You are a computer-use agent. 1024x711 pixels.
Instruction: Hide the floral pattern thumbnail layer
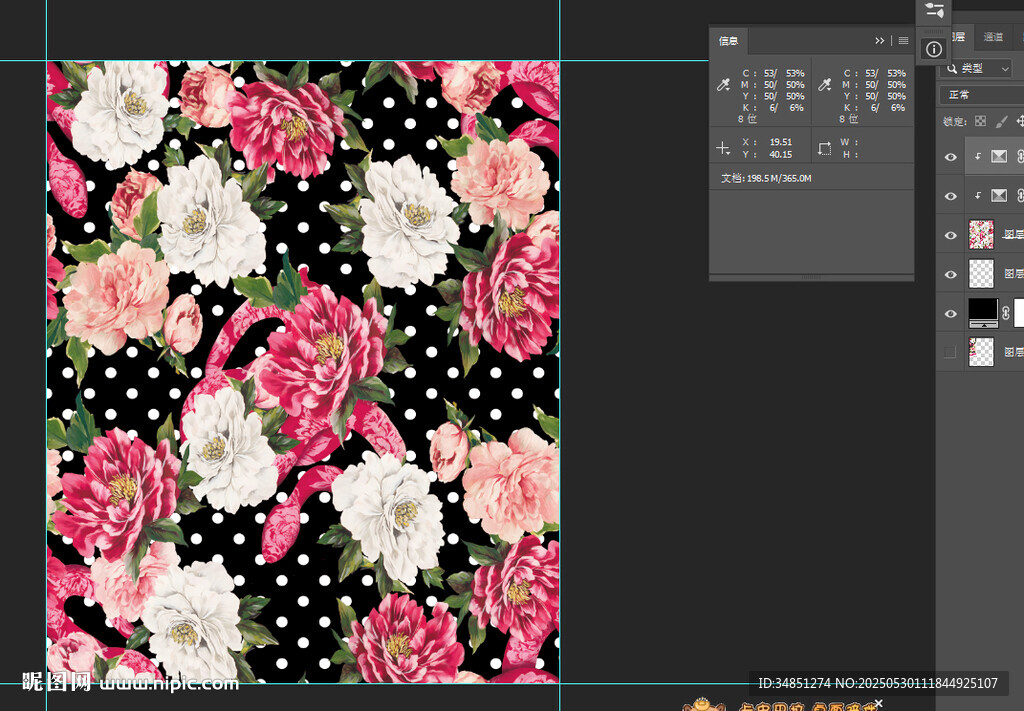pyautogui.click(x=951, y=235)
